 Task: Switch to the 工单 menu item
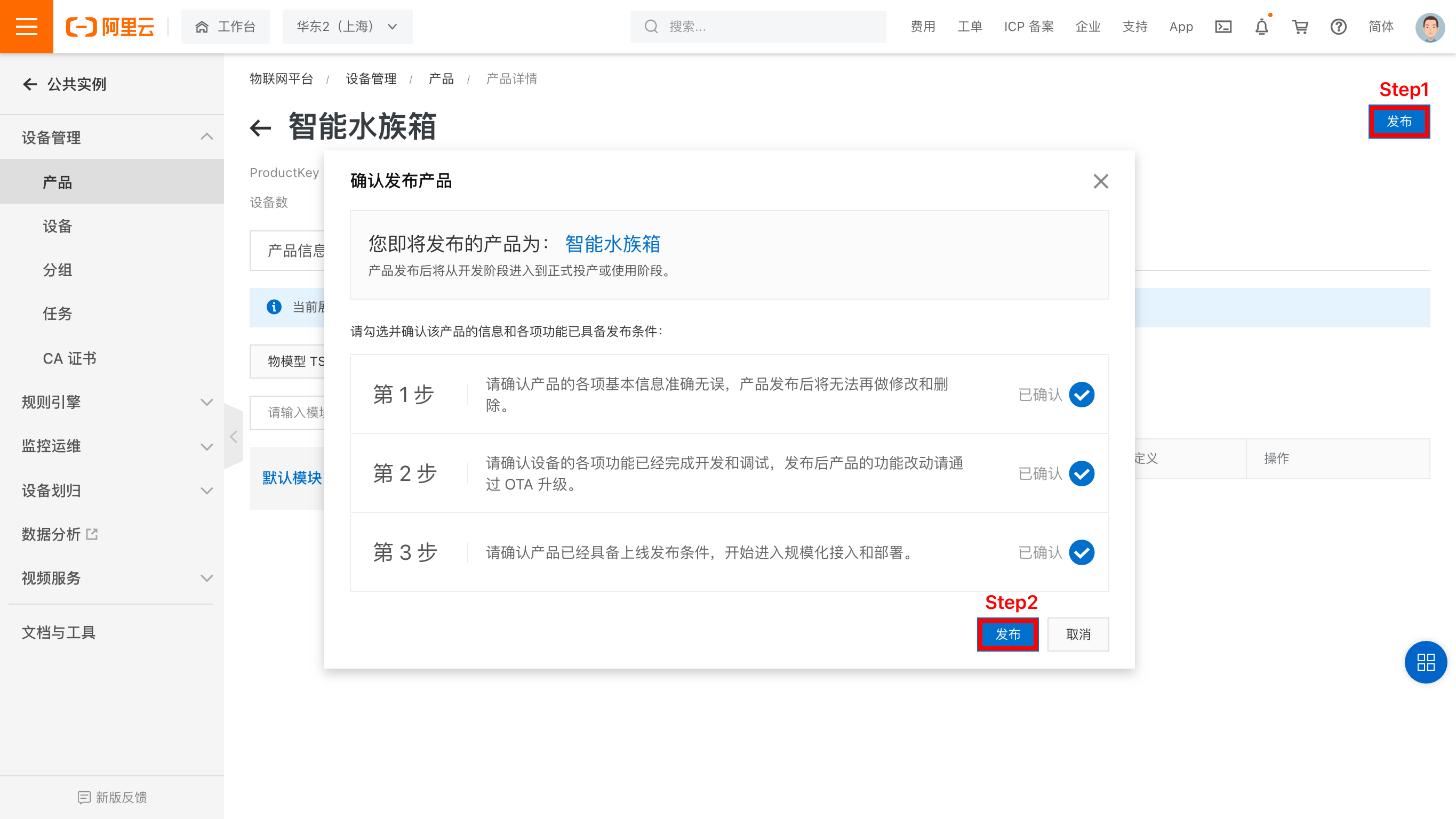(970, 26)
